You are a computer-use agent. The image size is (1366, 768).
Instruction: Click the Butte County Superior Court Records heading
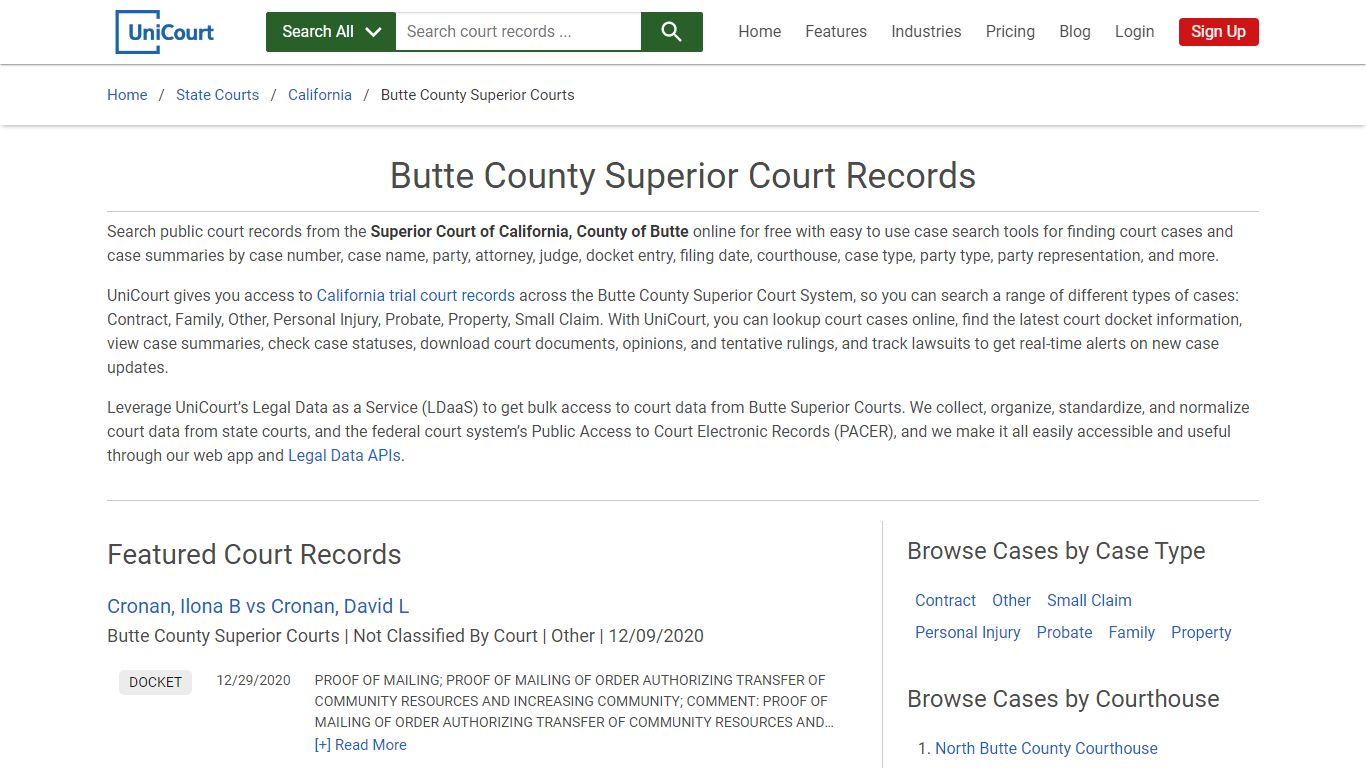click(683, 176)
